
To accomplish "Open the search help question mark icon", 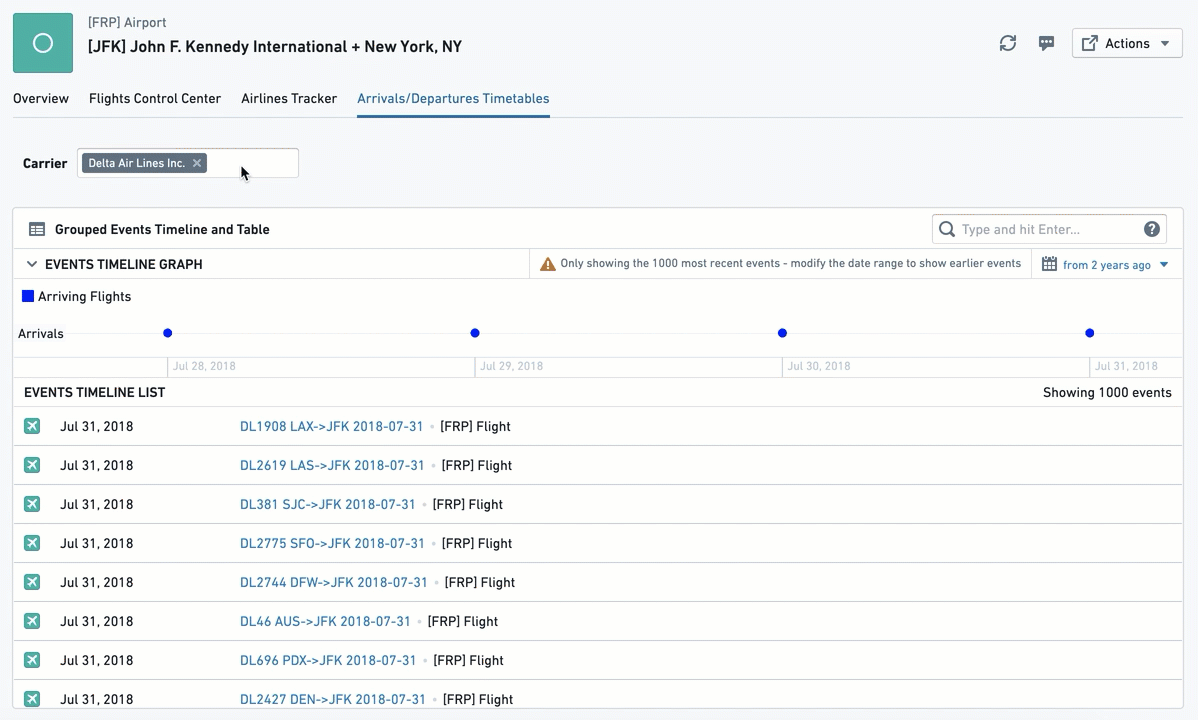I will [x=1151, y=229].
